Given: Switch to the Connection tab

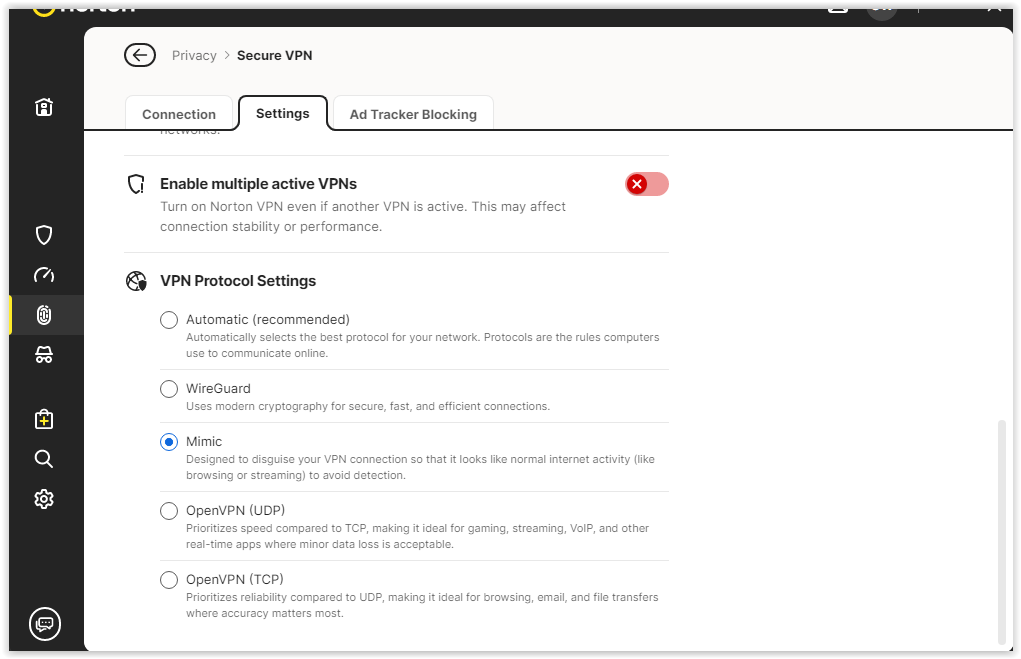Looking at the screenshot, I should (x=179, y=114).
